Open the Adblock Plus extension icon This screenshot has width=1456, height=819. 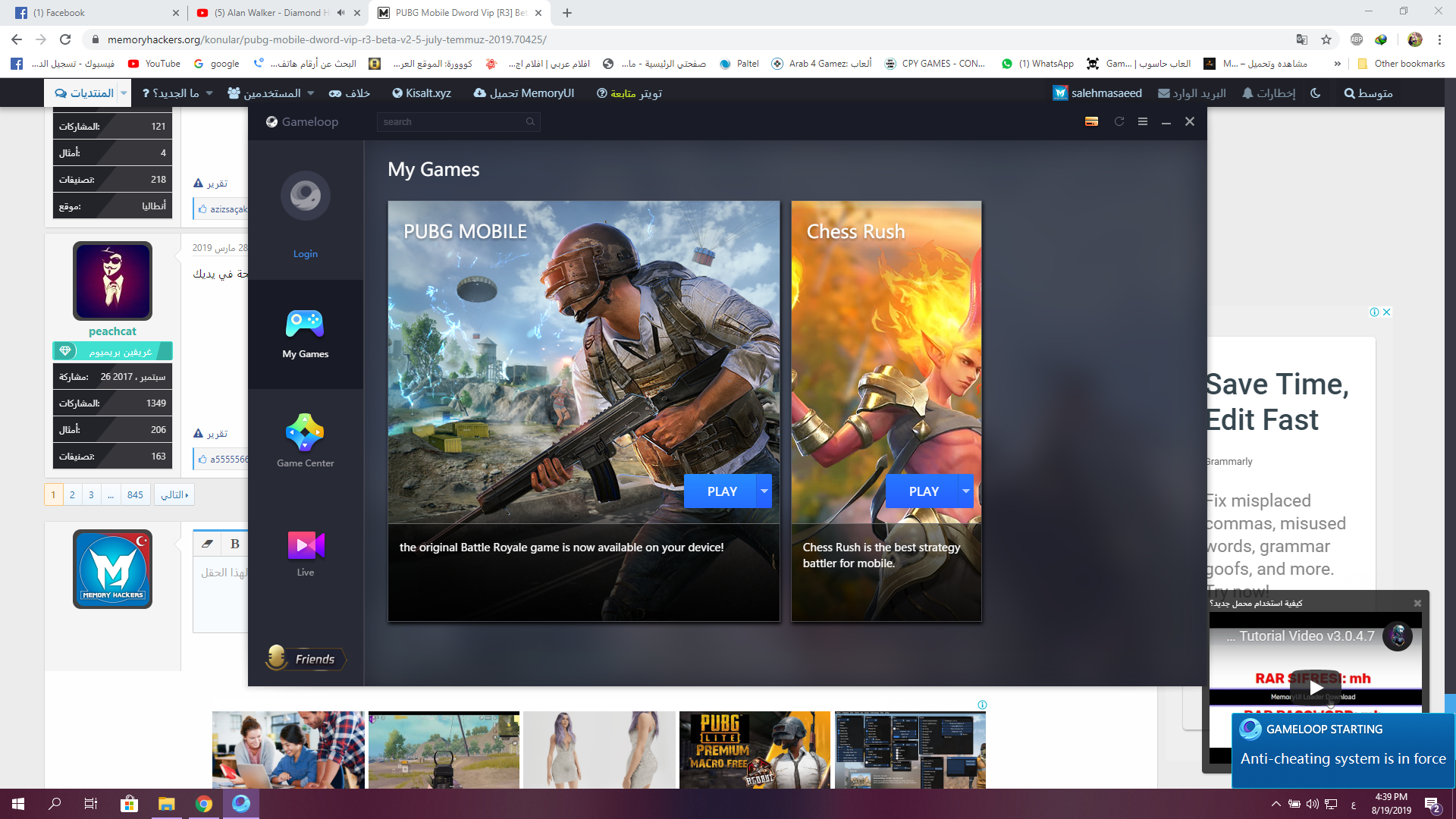click(x=1357, y=39)
